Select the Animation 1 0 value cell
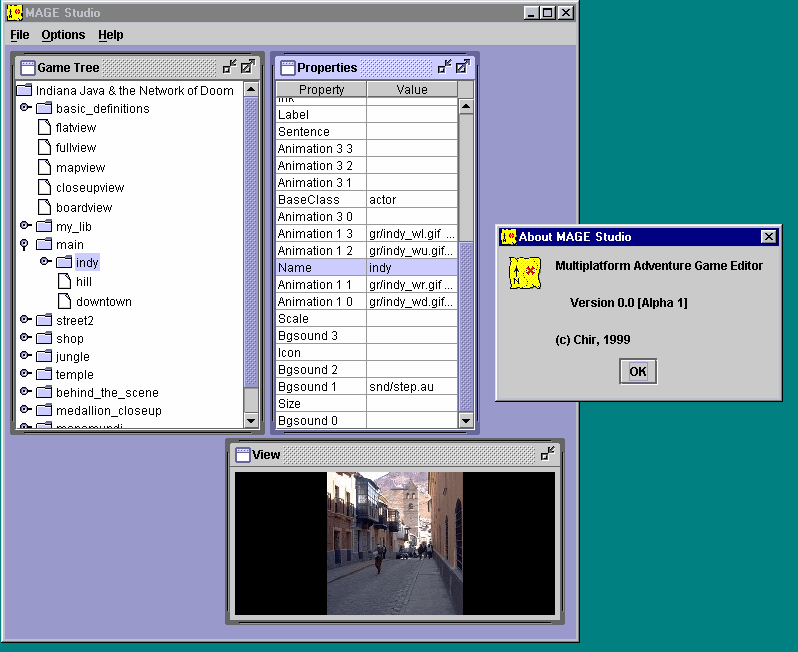The width and height of the screenshot is (798, 652). tap(412, 302)
